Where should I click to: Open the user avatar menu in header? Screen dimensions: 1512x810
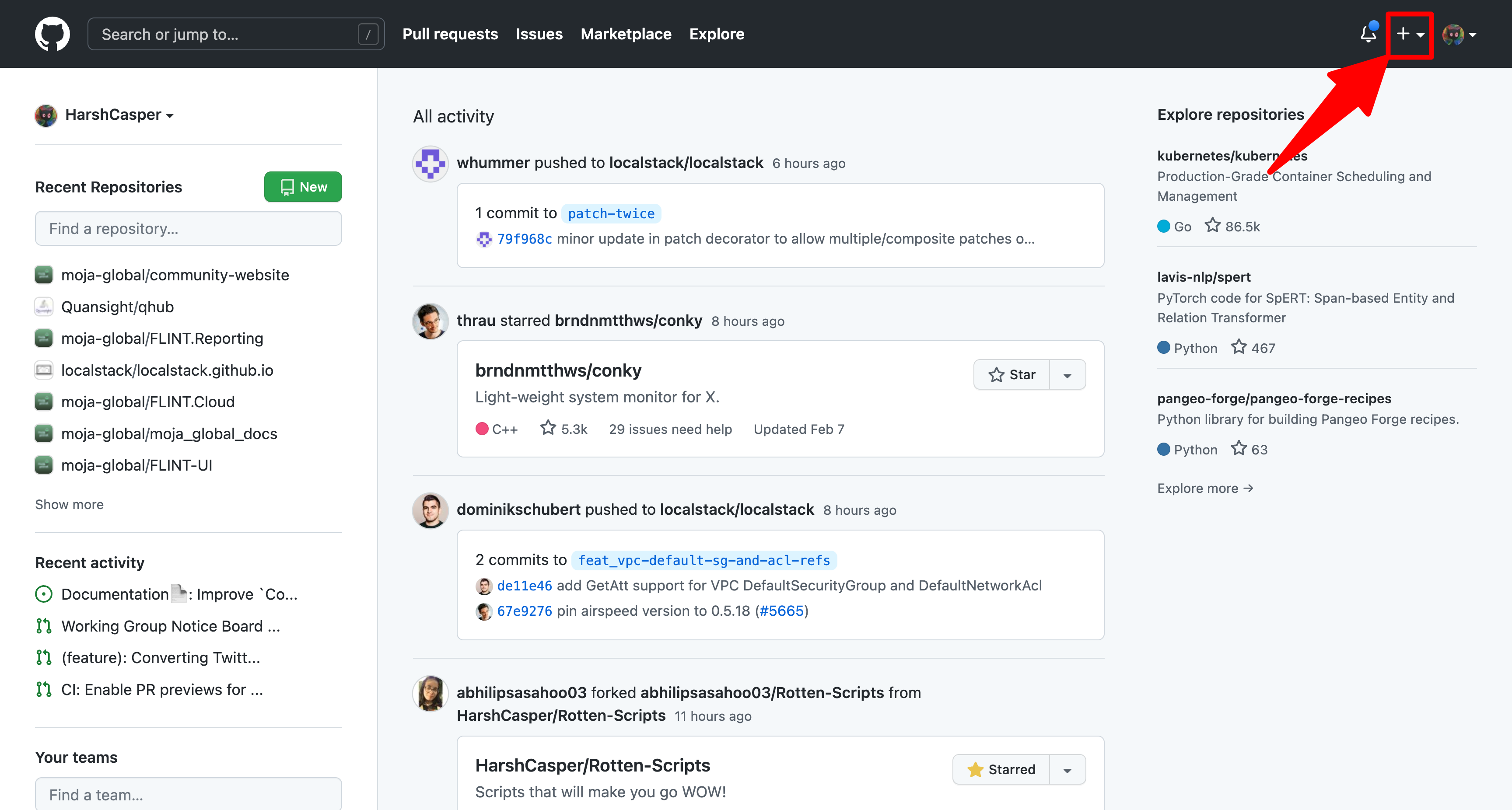click(1459, 34)
